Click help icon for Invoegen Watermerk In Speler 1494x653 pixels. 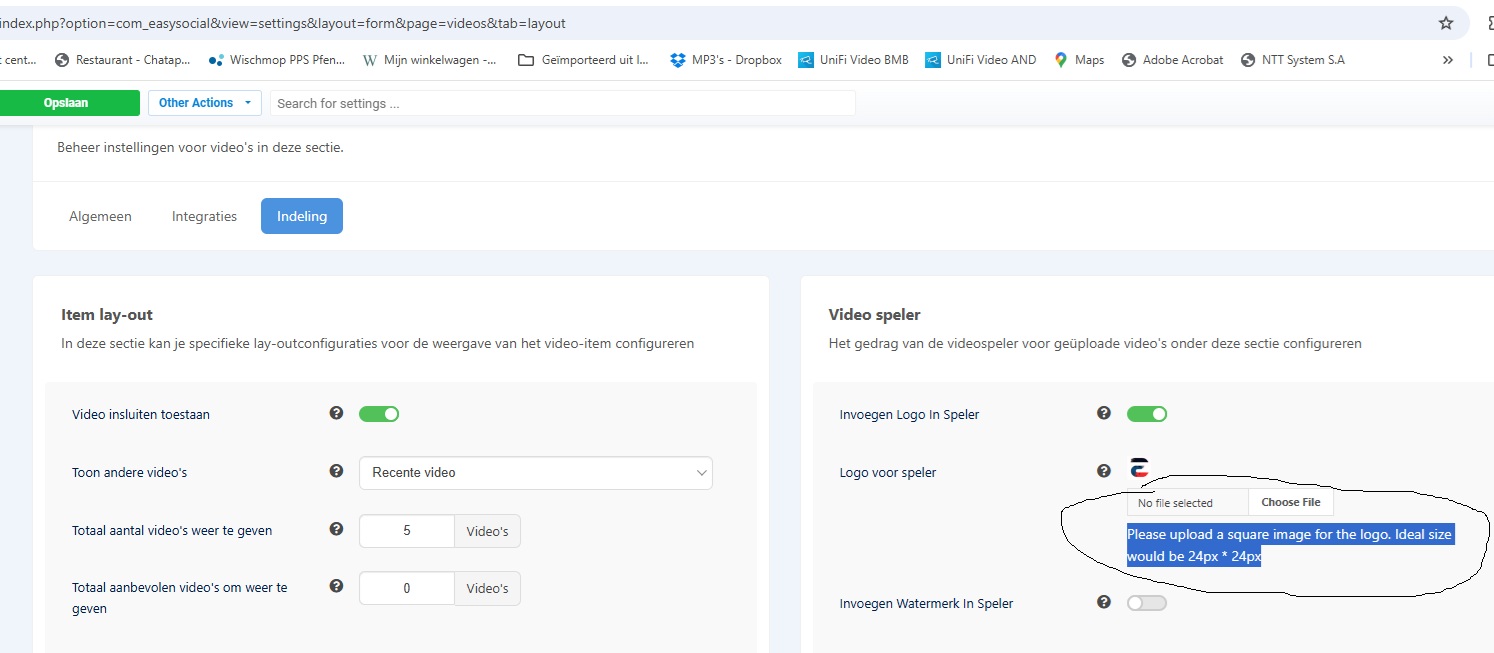pos(1104,602)
